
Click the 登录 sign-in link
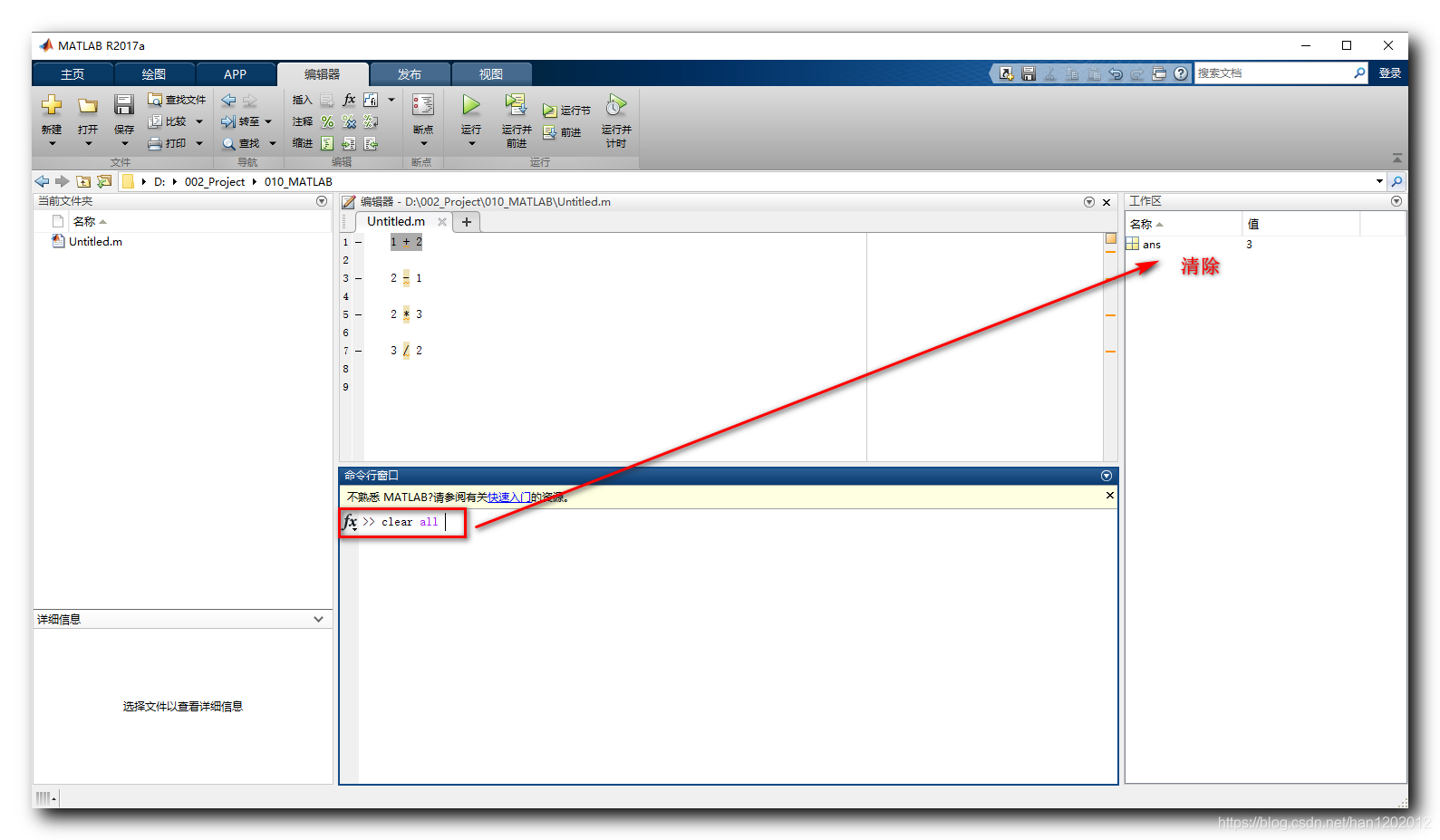pyautogui.click(x=1390, y=73)
